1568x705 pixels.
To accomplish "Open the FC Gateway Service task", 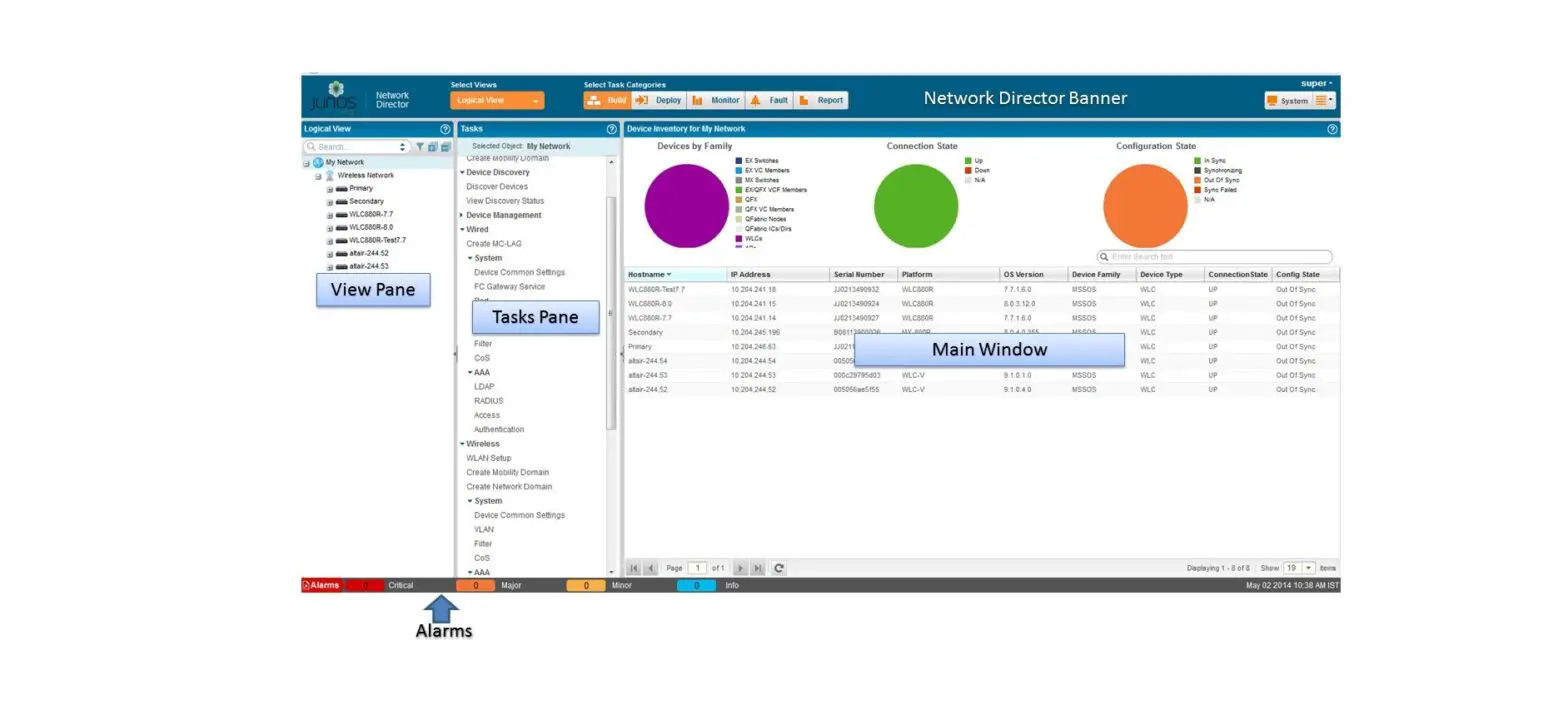I will point(509,286).
